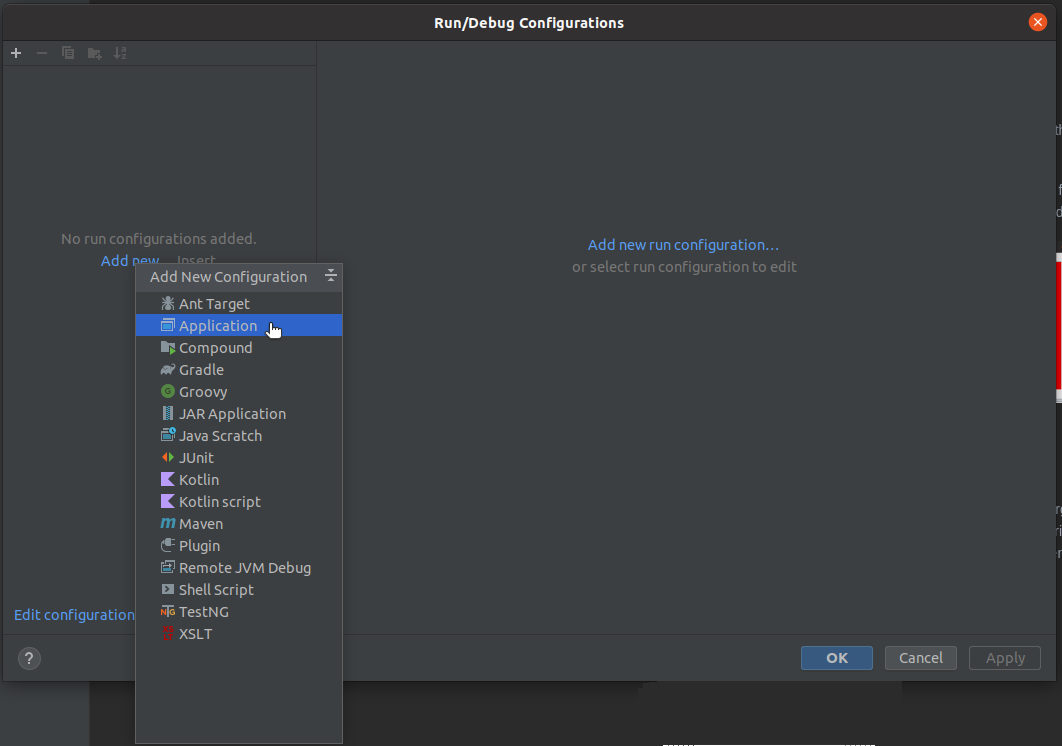This screenshot has width=1062, height=746.
Task: Choose Maven configuration type
Action: pyautogui.click(x=238, y=524)
